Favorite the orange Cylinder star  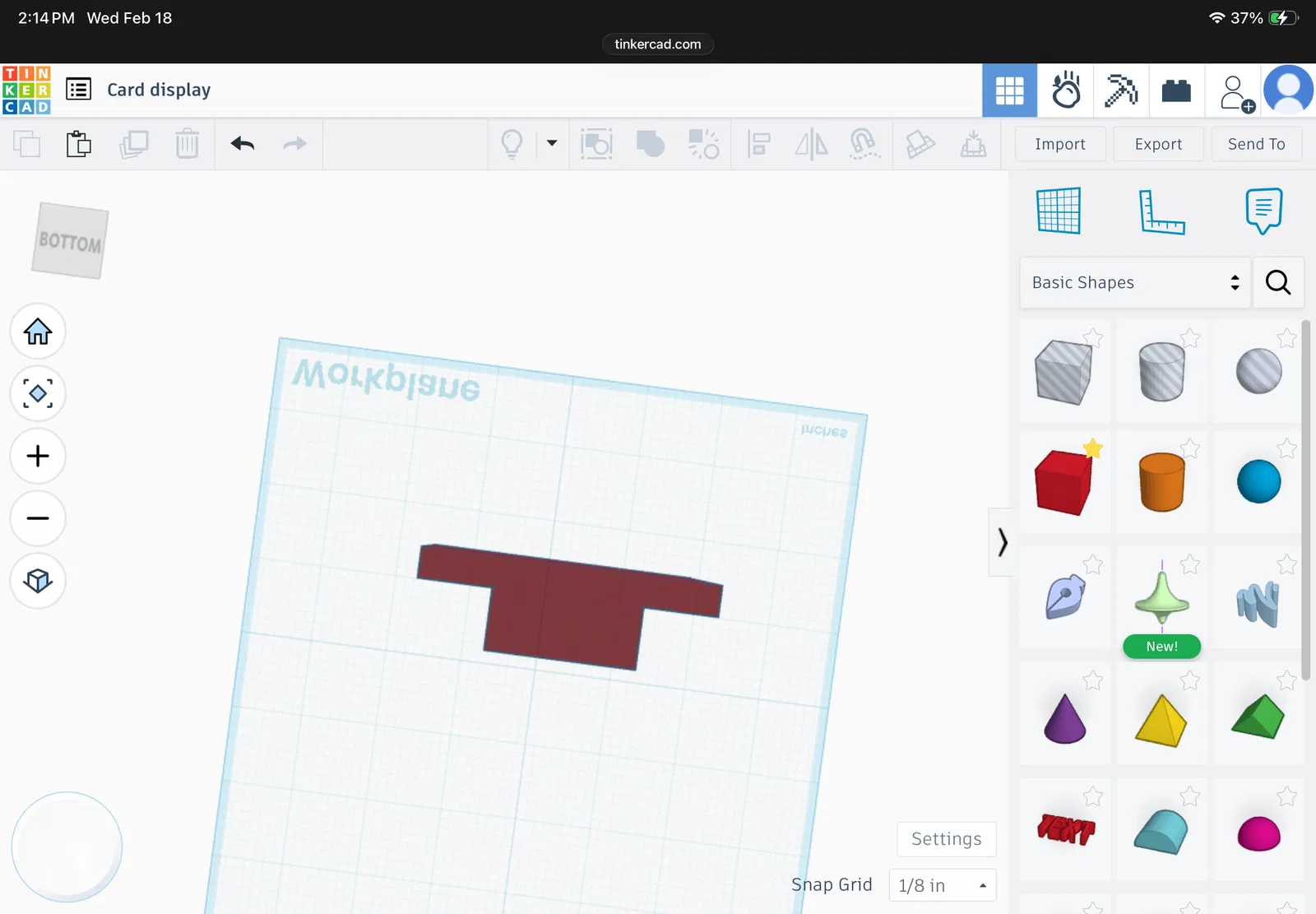(x=1190, y=448)
